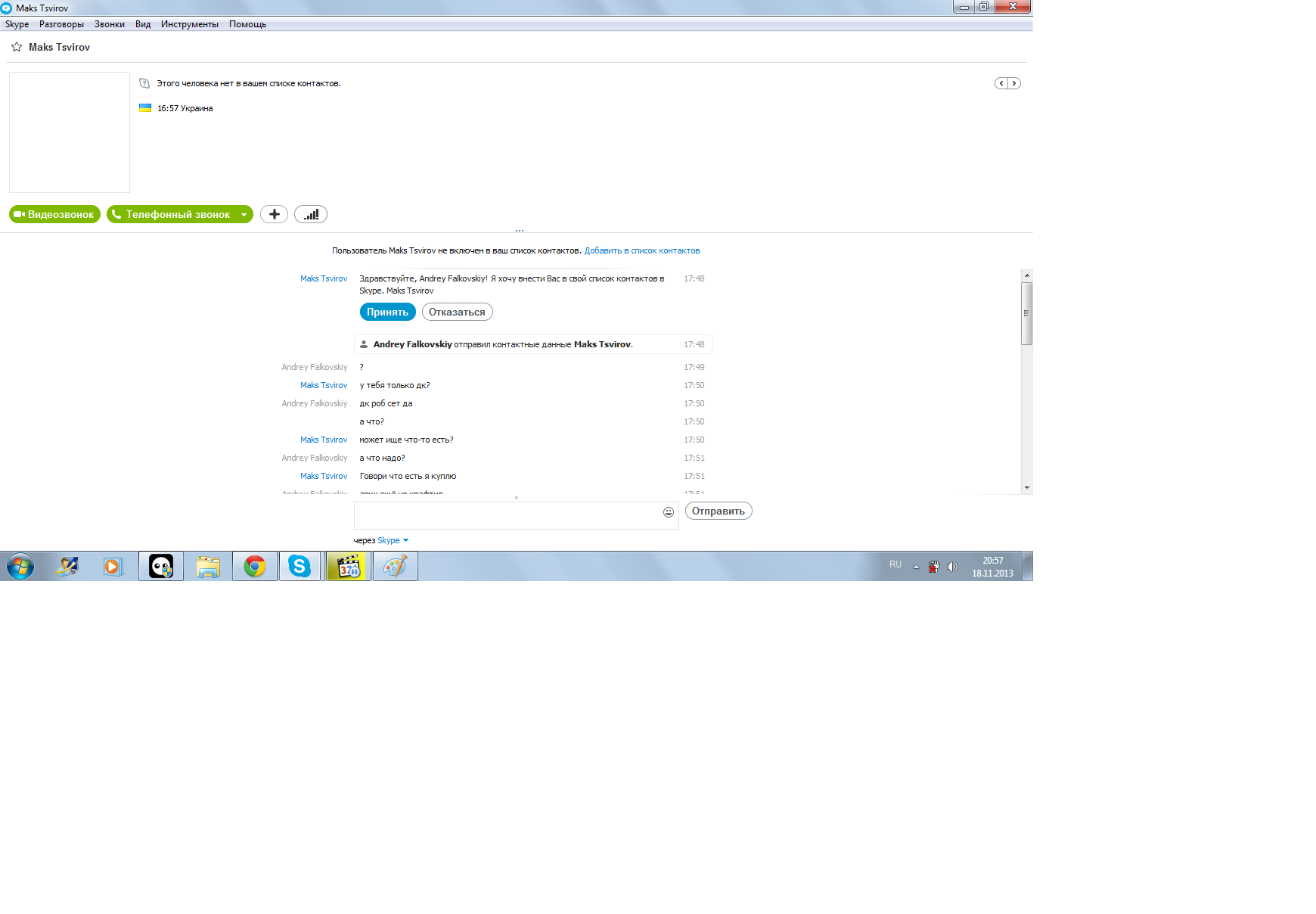Open Paint from the taskbar
Screen dimensions: 1316x914
[x=396, y=566]
